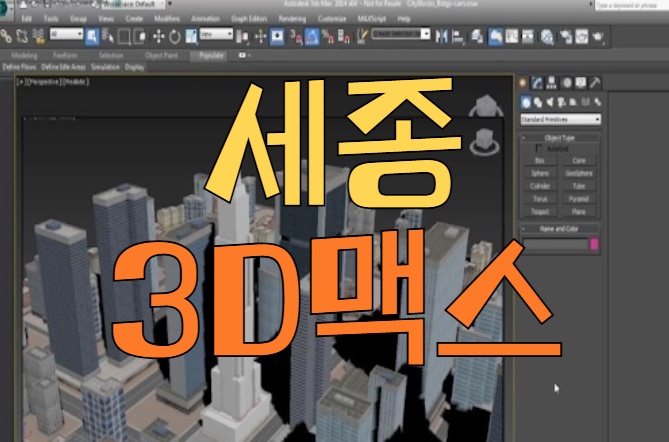669x442 pixels.
Task: Open Schematic View from toolbar
Action: point(528,37)
